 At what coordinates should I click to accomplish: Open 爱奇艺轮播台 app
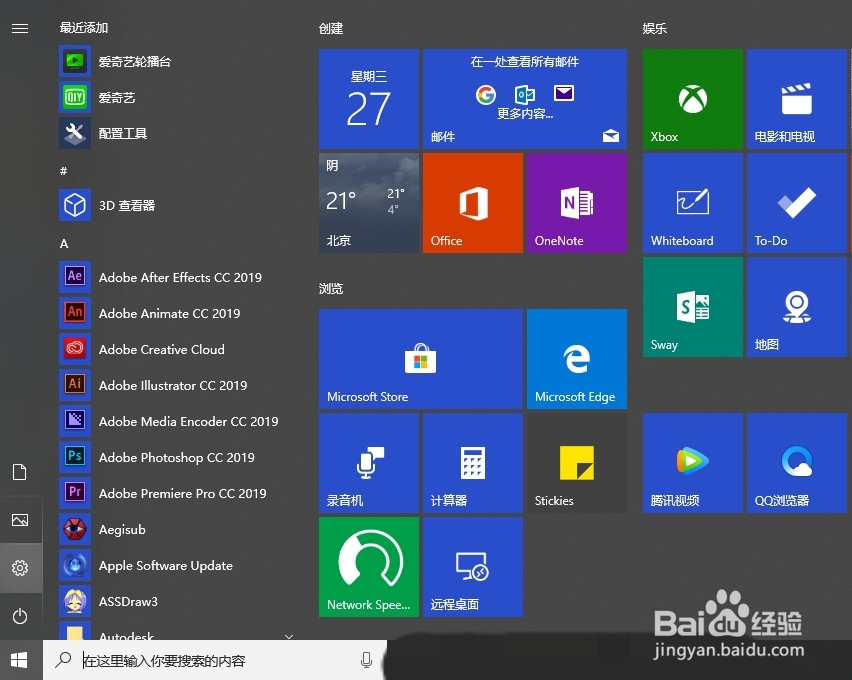(x=177, y=61)
